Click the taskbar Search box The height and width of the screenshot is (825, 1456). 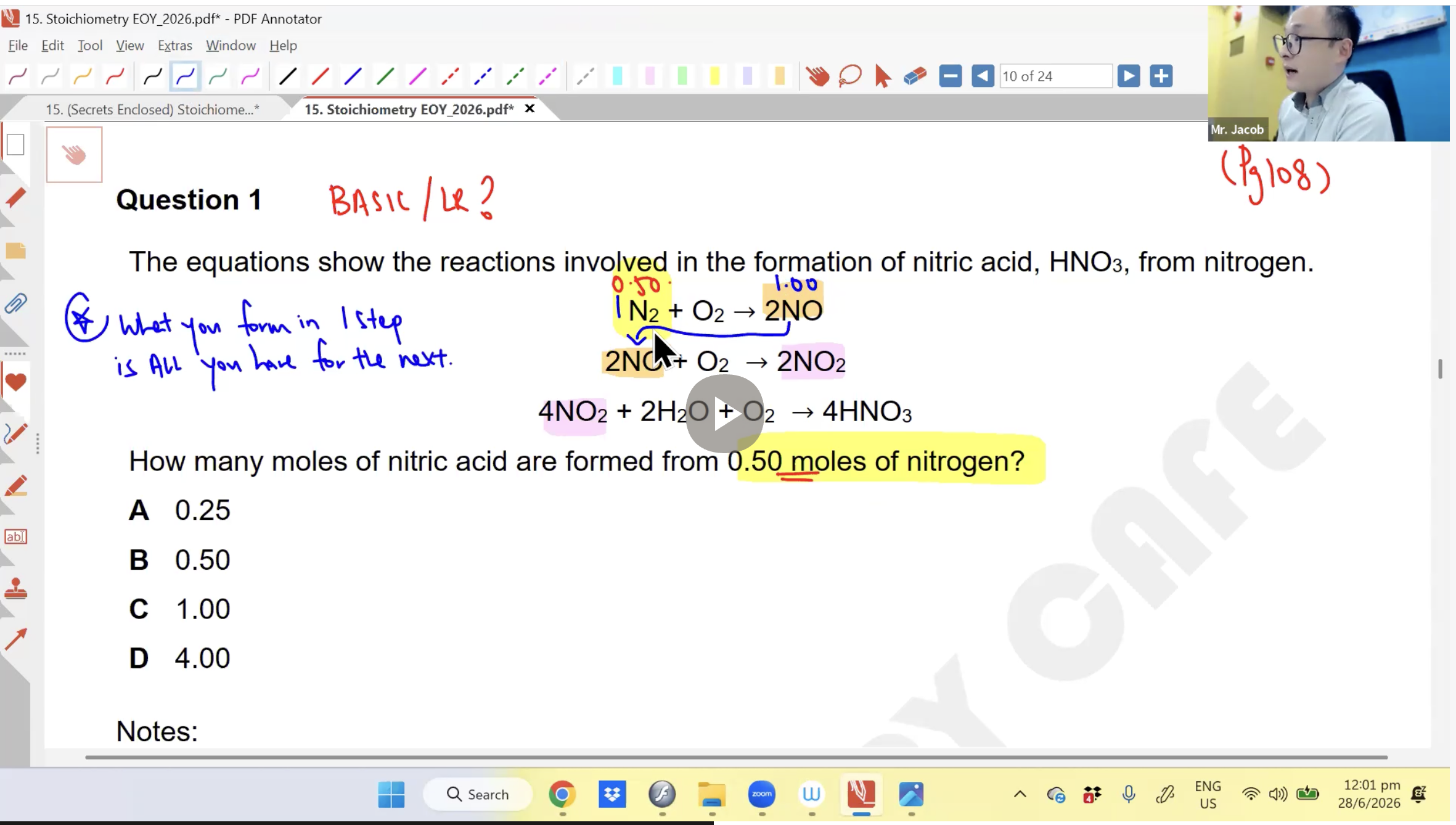pyautogui.click(x=478, y=794)
